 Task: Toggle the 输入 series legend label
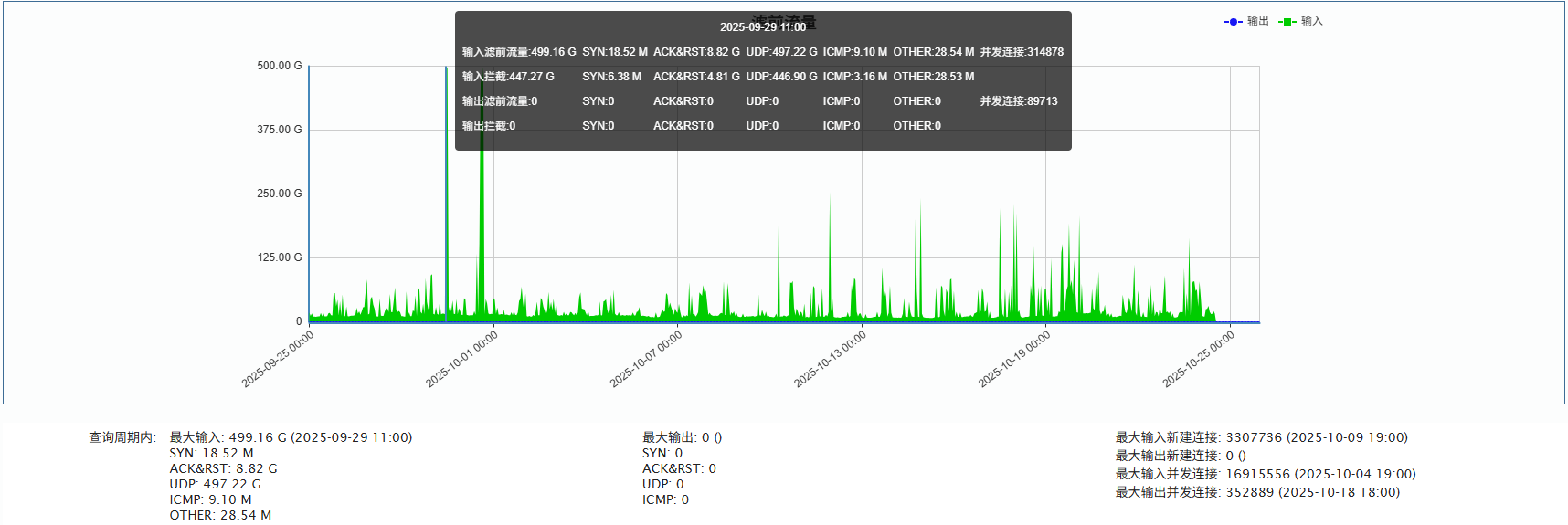tap(1312, 21)
